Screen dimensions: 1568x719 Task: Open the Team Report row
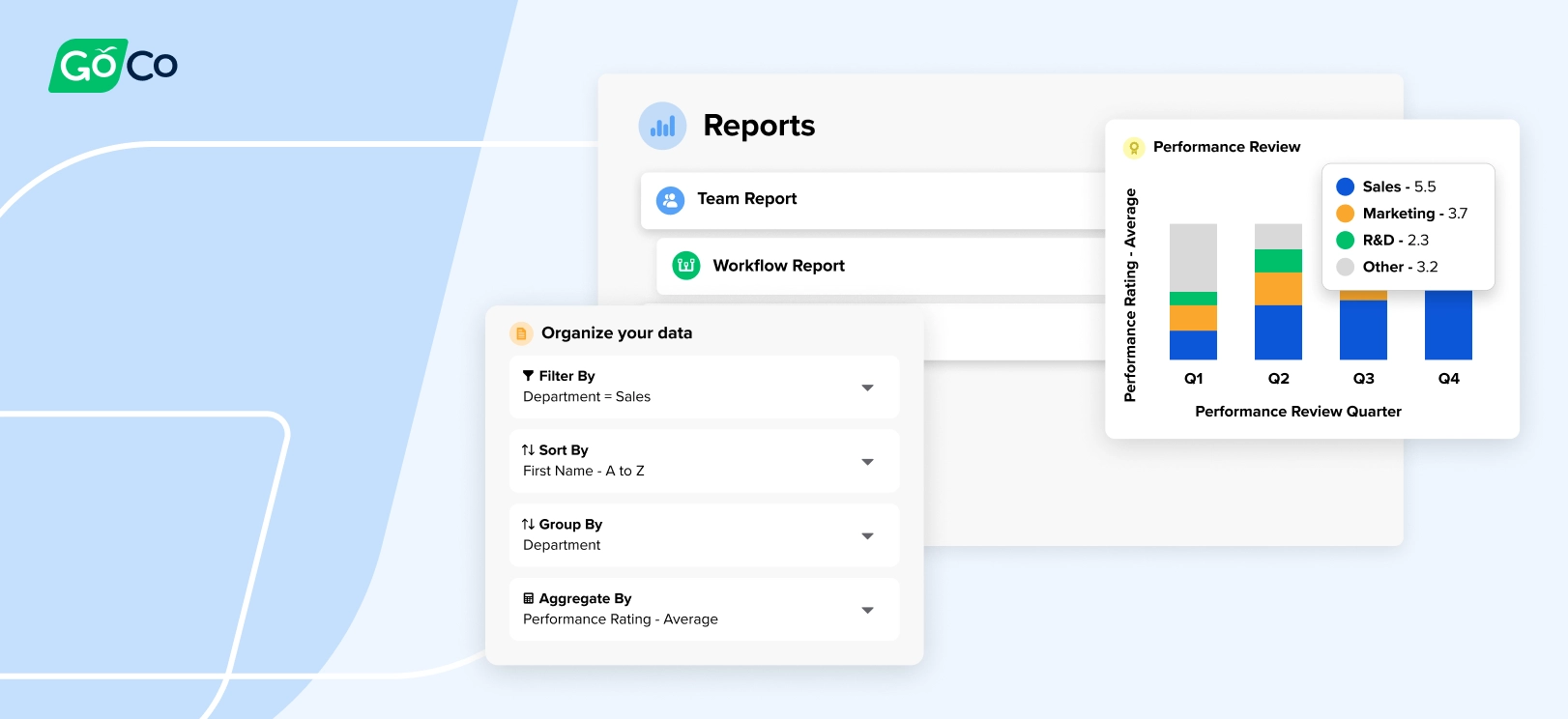[873, 201]
